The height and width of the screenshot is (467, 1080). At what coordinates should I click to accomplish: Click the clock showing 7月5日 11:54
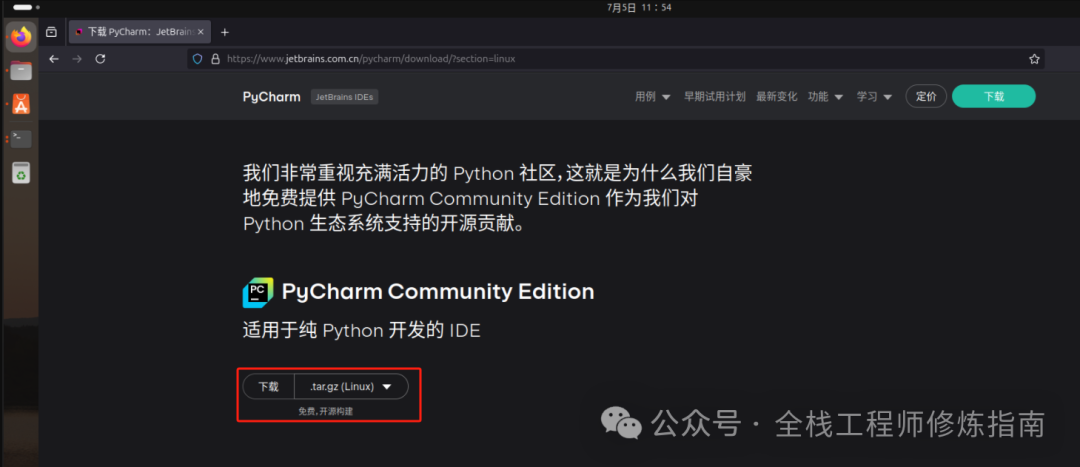pyautogui.click(x=639, y=8)
